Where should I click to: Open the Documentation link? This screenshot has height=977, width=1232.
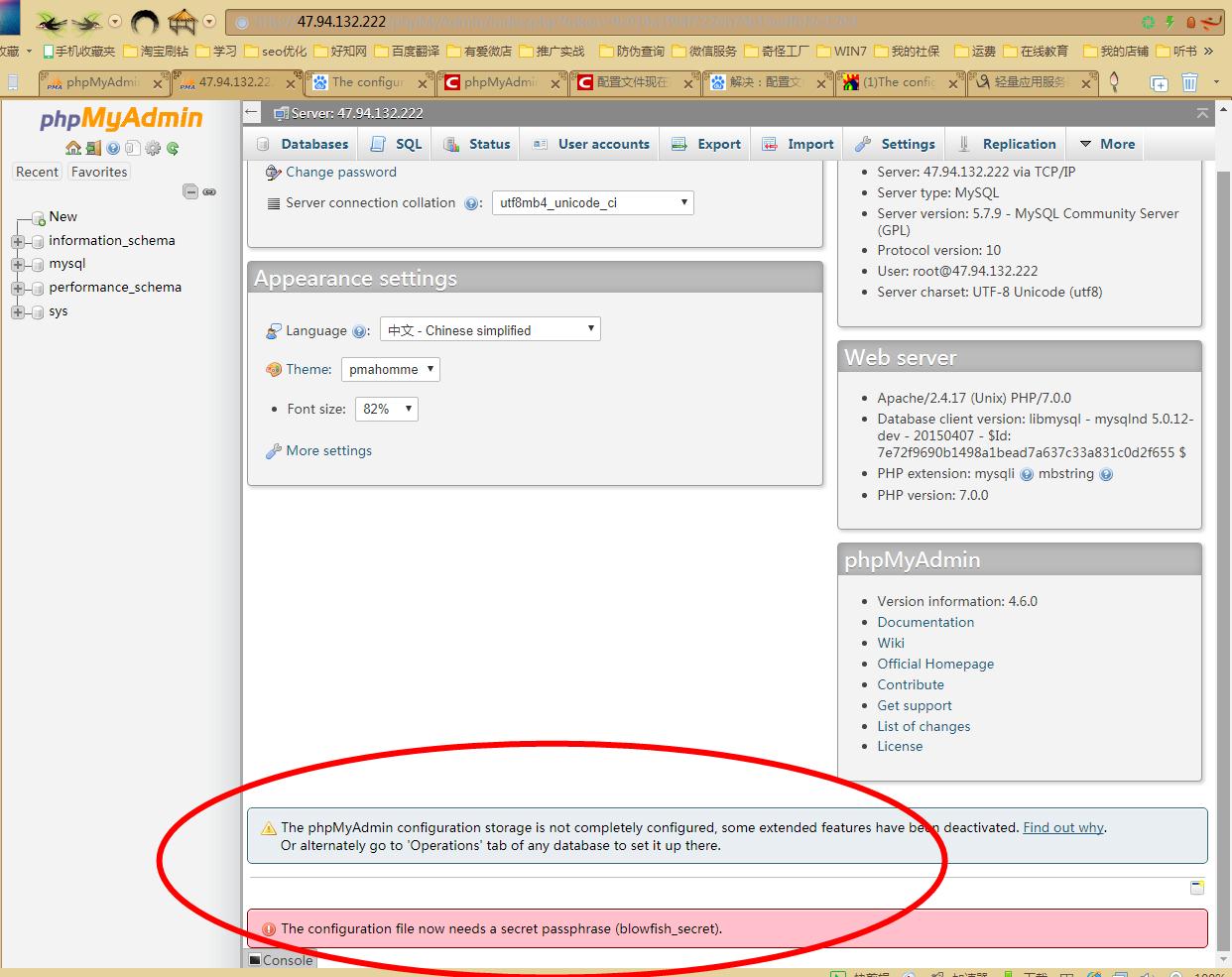pos(925,623)
